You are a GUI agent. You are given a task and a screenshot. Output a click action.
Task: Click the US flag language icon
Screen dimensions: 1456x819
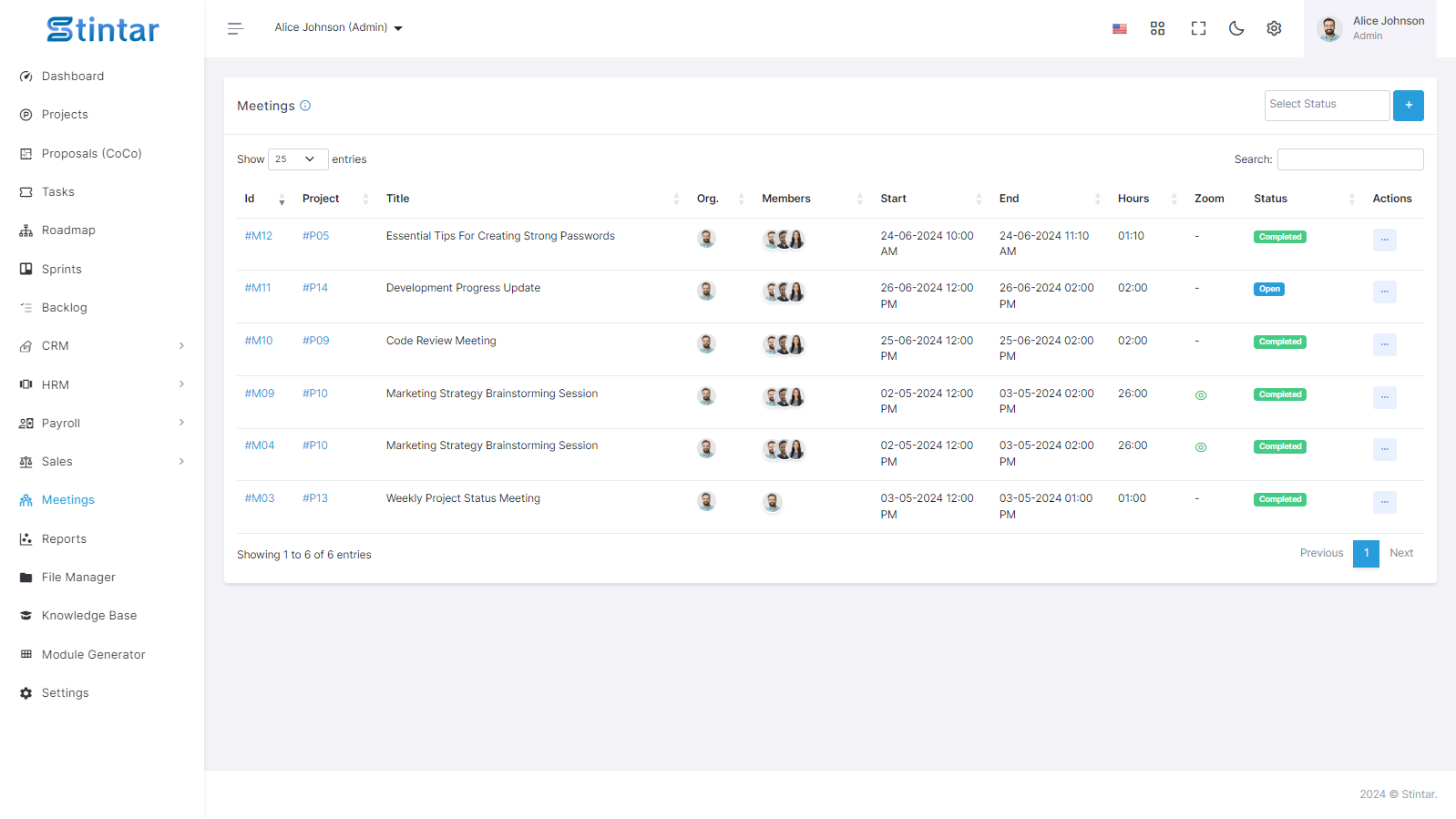pyautogui.click(x=1120, y=28)
